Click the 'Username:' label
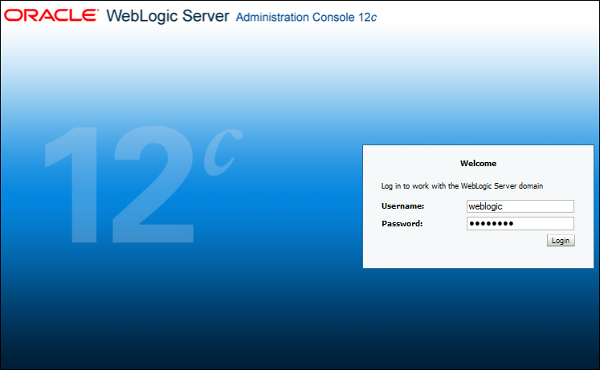600x370 pixels. [403, 206]
